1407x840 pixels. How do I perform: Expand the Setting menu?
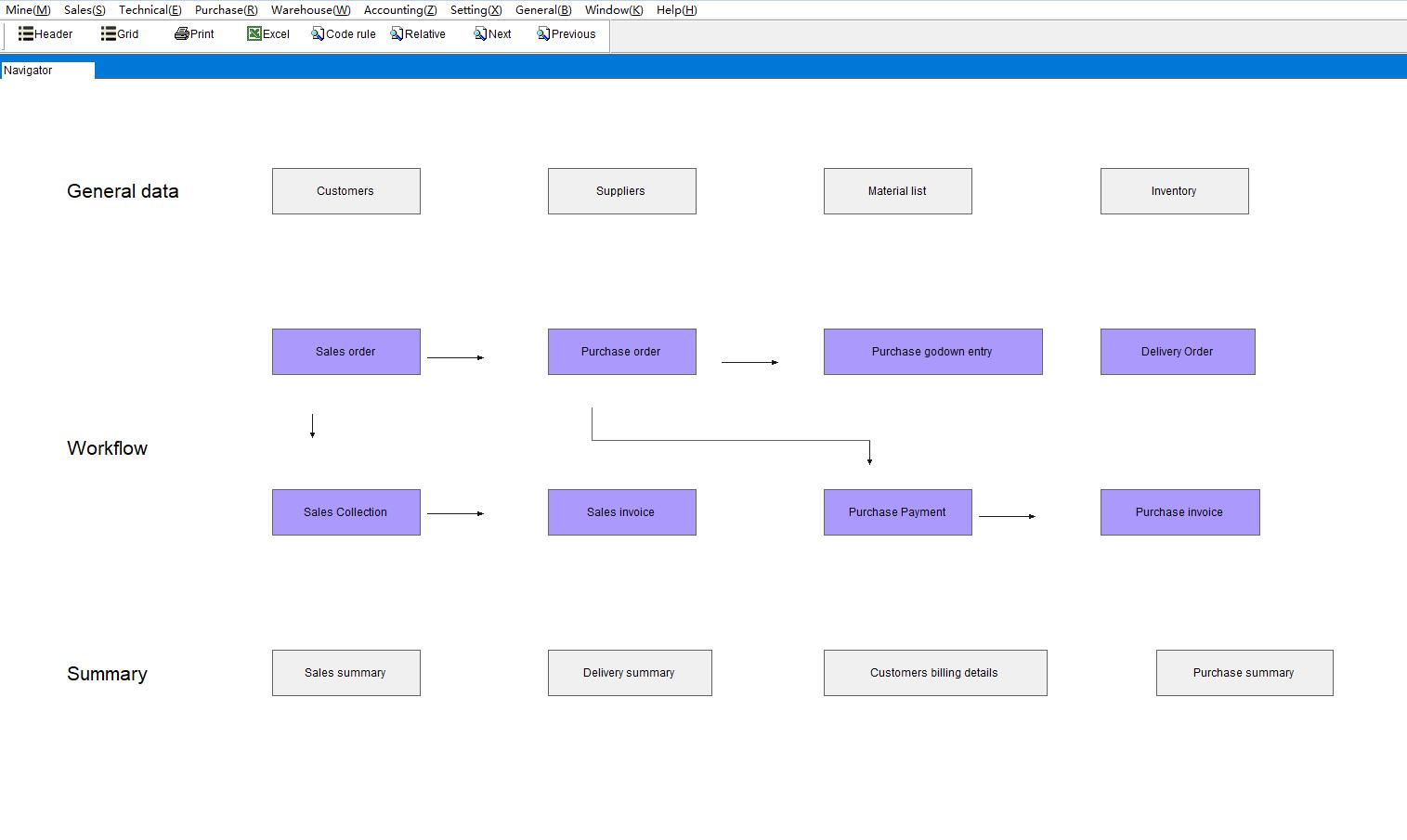coord(476,10)
